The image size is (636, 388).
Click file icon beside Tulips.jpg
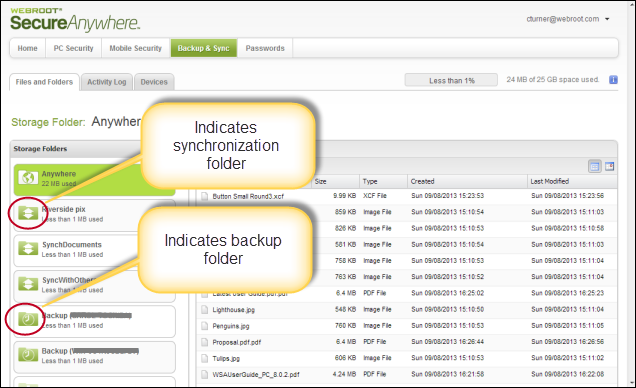205,358
